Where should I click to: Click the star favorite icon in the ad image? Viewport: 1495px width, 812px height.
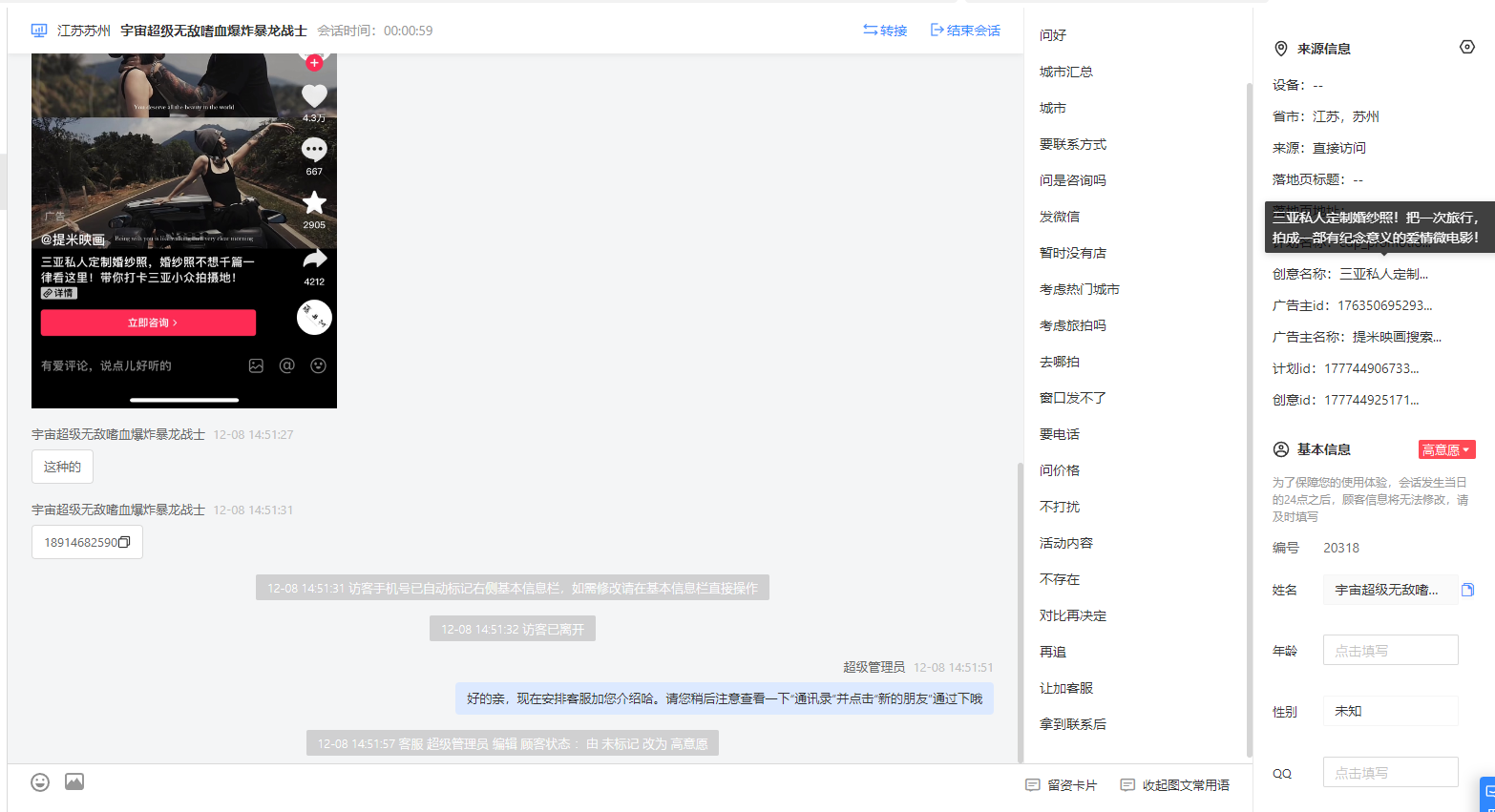coord(314,202)
